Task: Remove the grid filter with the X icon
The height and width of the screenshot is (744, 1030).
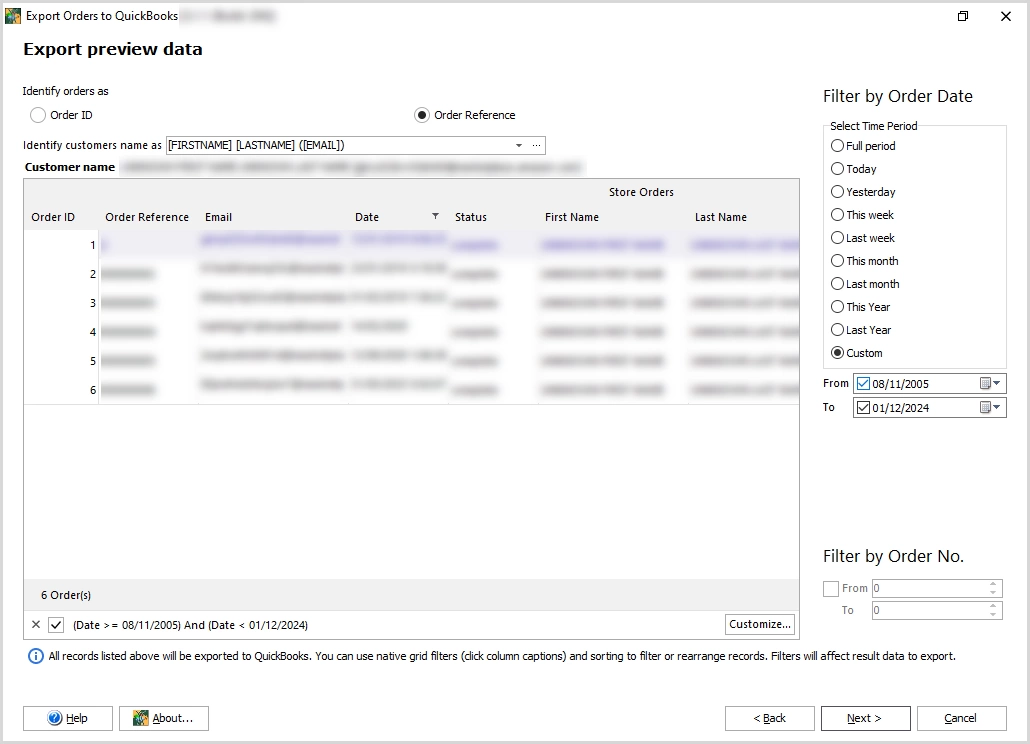Action: [x=36, y=624]
